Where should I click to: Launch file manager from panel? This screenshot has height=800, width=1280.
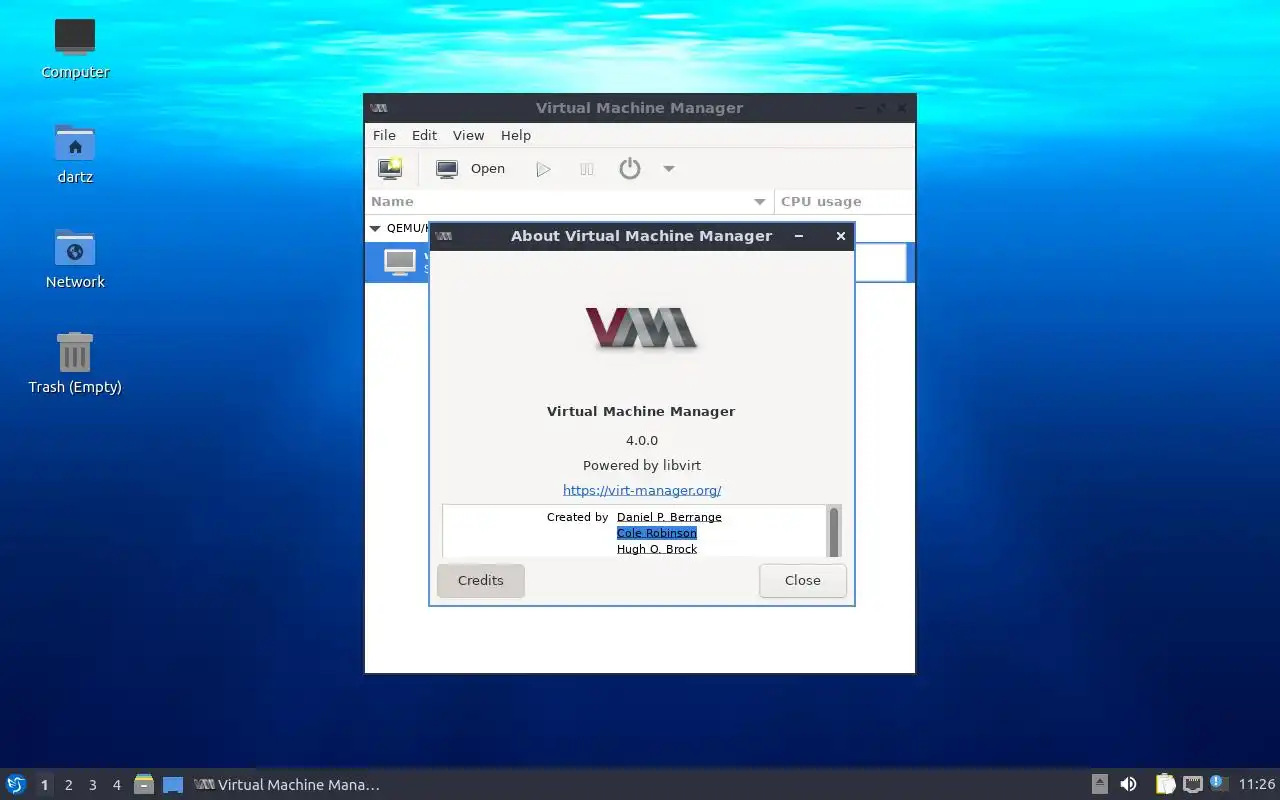[x=144, y=784]
